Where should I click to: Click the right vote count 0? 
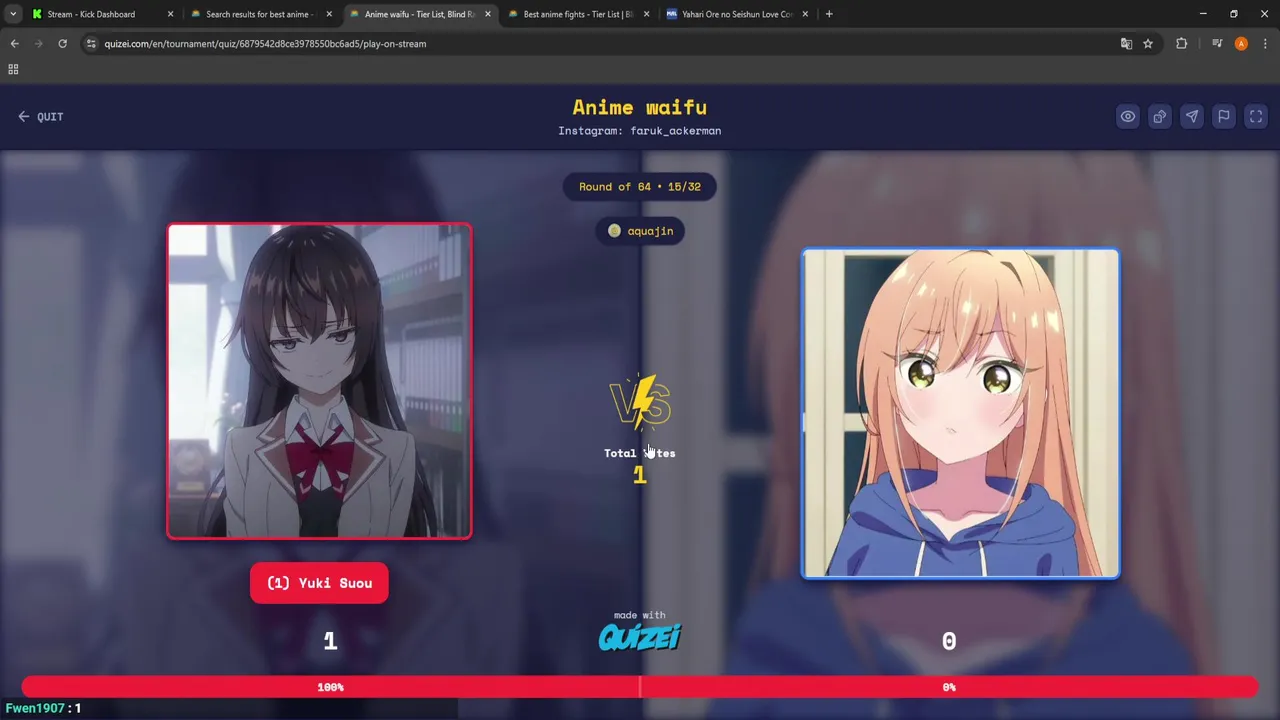click(949, 641)
